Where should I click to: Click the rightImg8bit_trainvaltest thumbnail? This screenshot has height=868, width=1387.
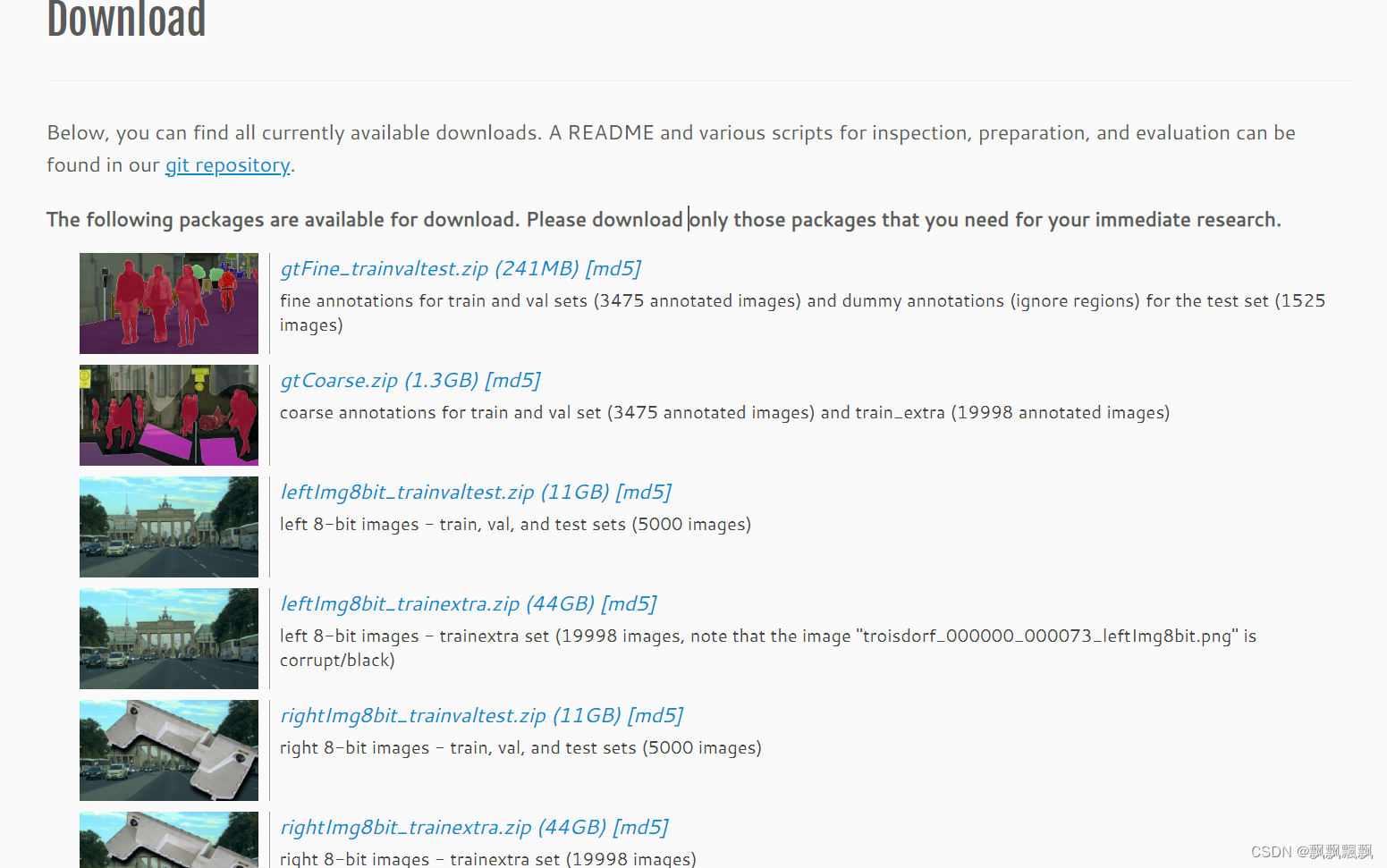(169, 750)
